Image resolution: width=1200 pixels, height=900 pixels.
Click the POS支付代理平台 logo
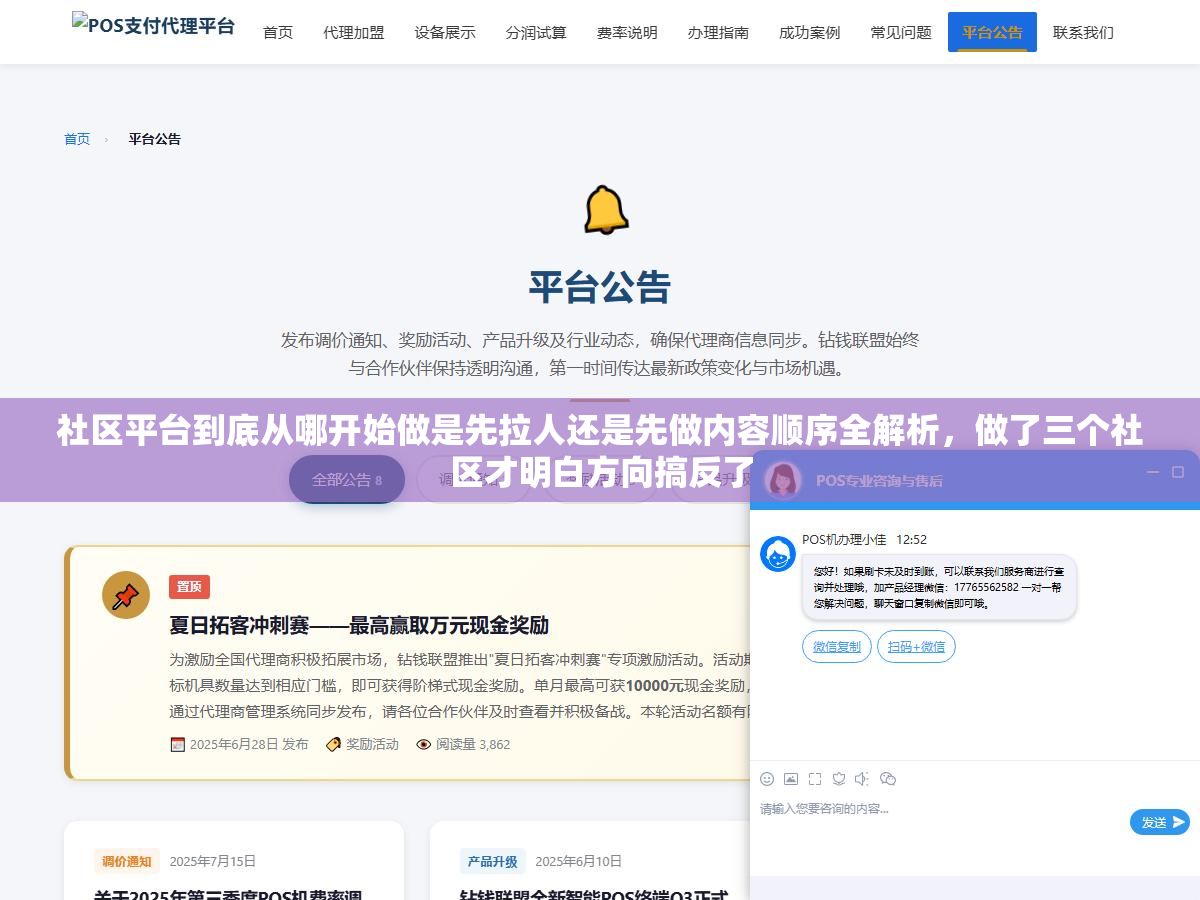[153, 26]
